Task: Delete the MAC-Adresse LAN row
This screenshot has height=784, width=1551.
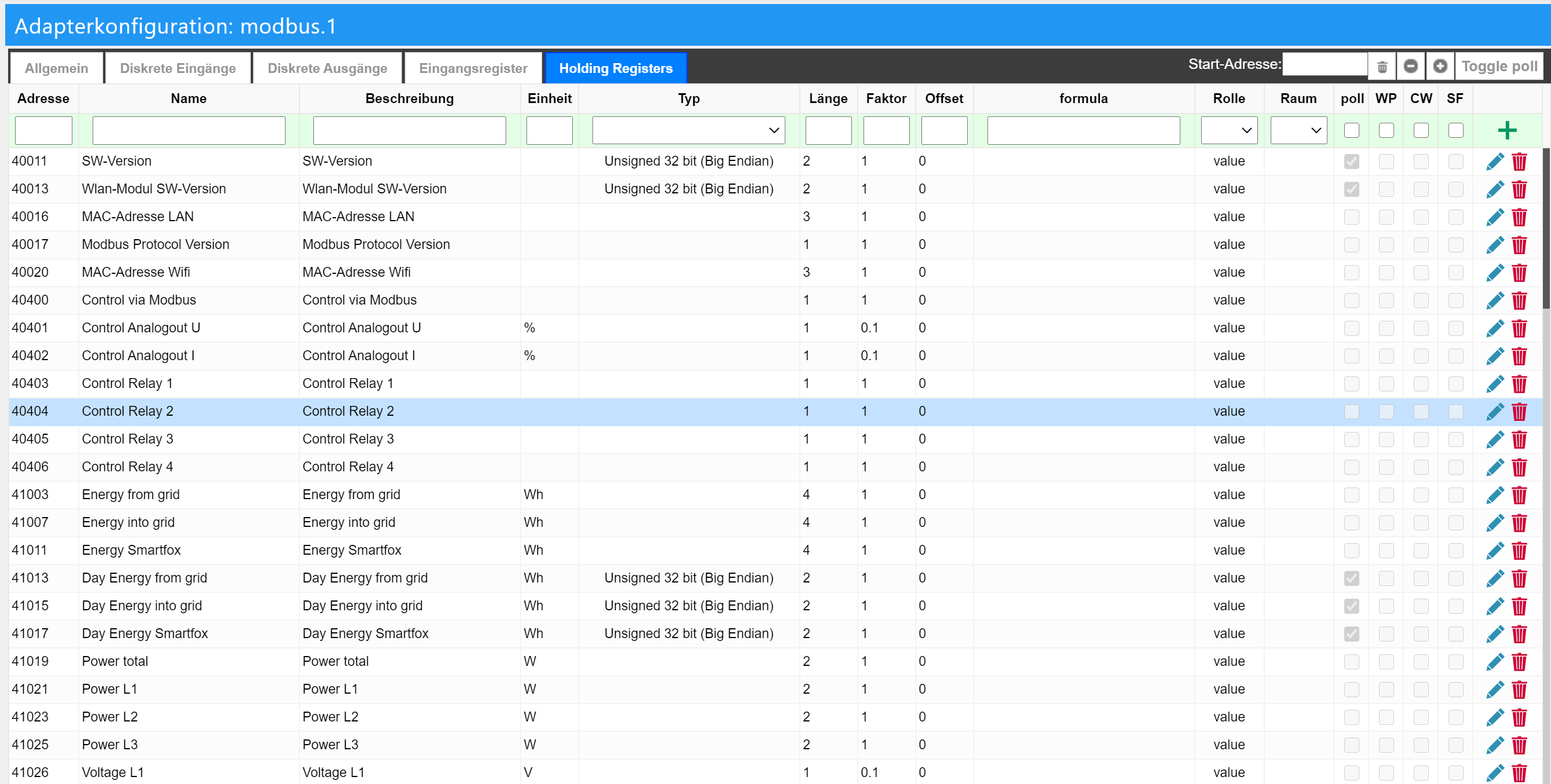Action: coord(1519,217)
